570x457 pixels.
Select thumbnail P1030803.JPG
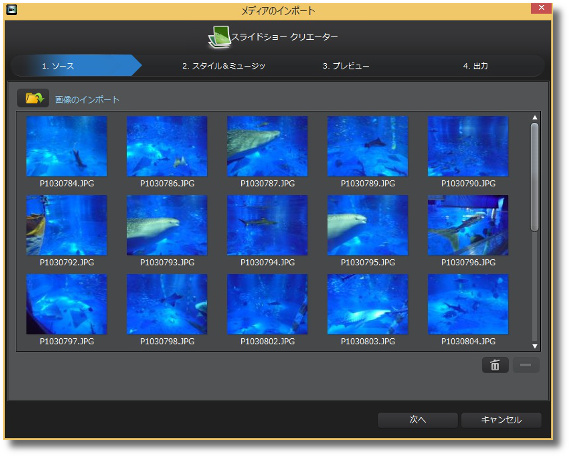pyautogui.click(x=368, y=304)
